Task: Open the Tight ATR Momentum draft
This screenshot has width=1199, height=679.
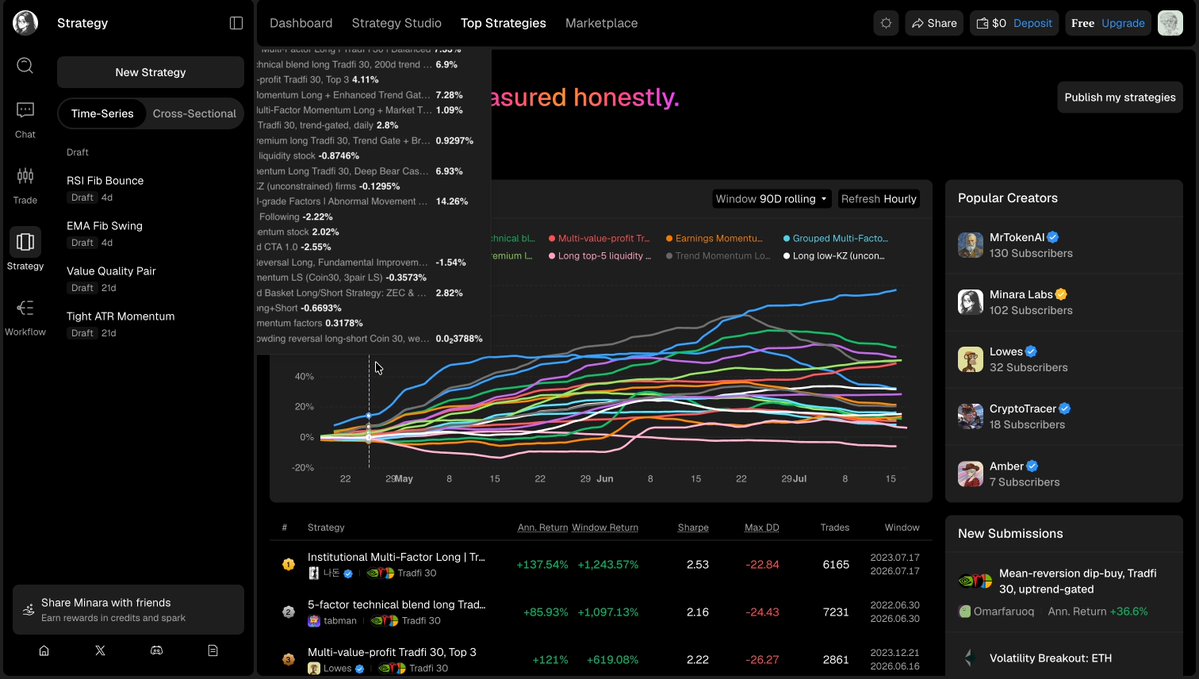Action: [x=151, y=323]
